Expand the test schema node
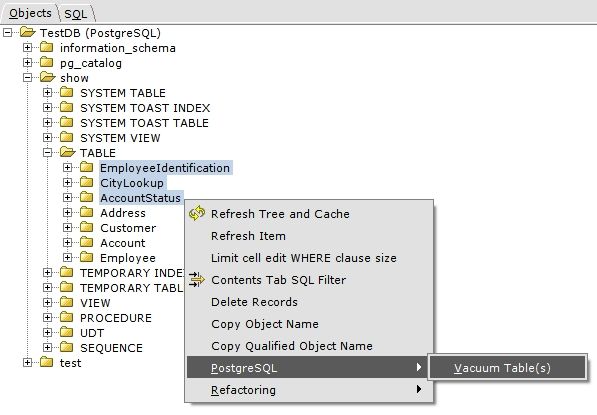The height and width of the screenshot is (415, 597). (x=27, y=362)
